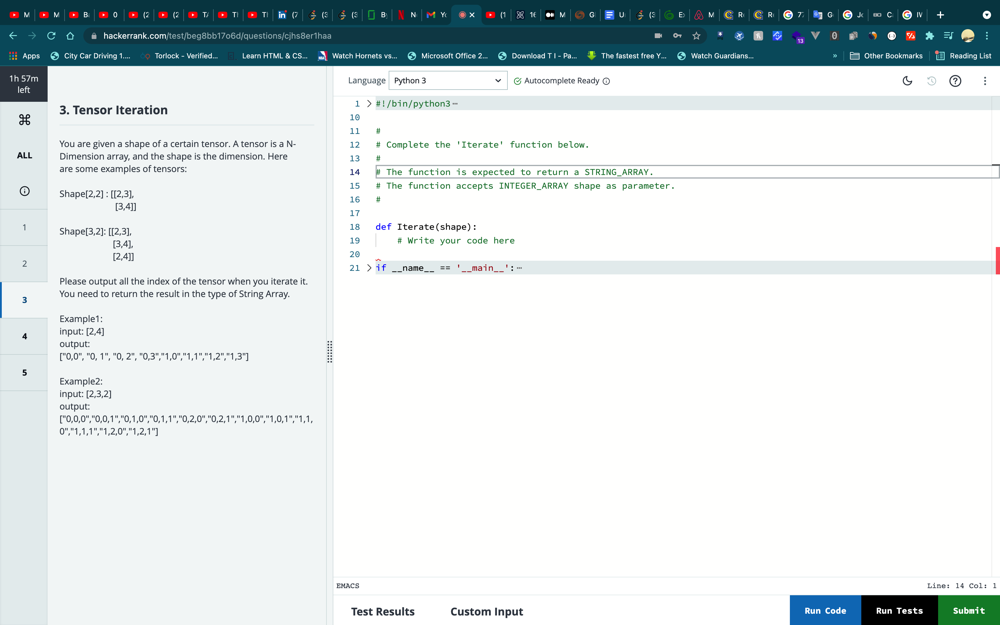This screenshot has height=625, width=1000.
Task: Close the active HackerRank tab
Action: tap(472, 15)
